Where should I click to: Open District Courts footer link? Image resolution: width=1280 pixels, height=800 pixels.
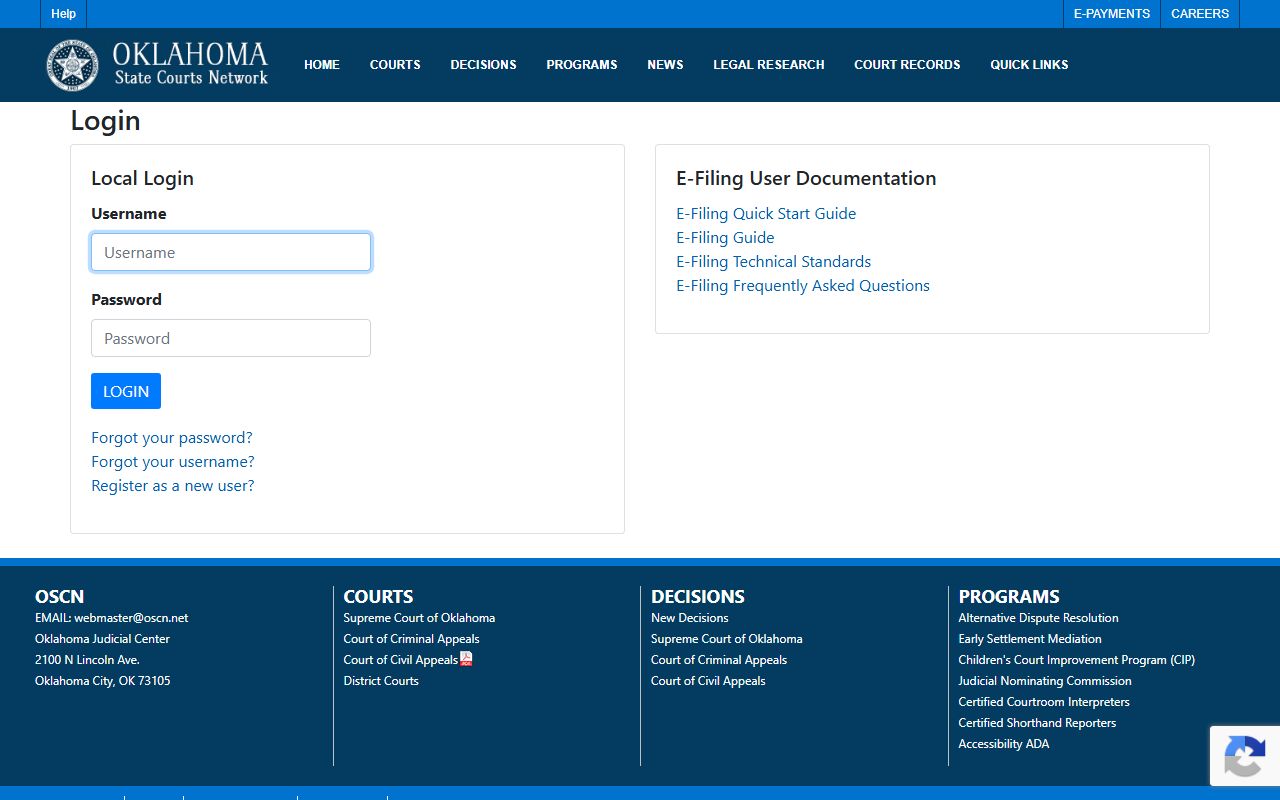381,681
